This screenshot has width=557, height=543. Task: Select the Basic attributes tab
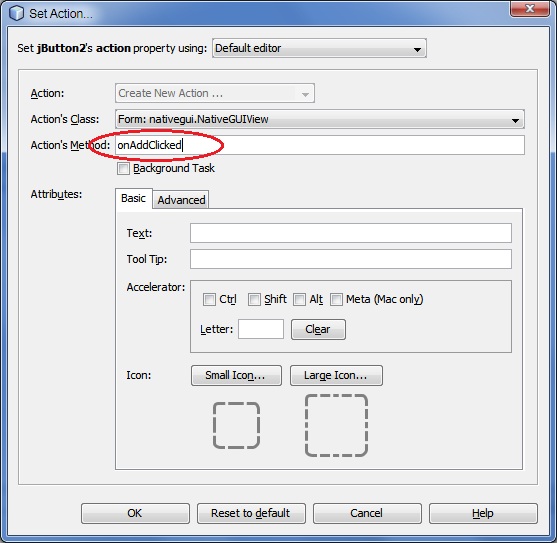tap(134, 198)
